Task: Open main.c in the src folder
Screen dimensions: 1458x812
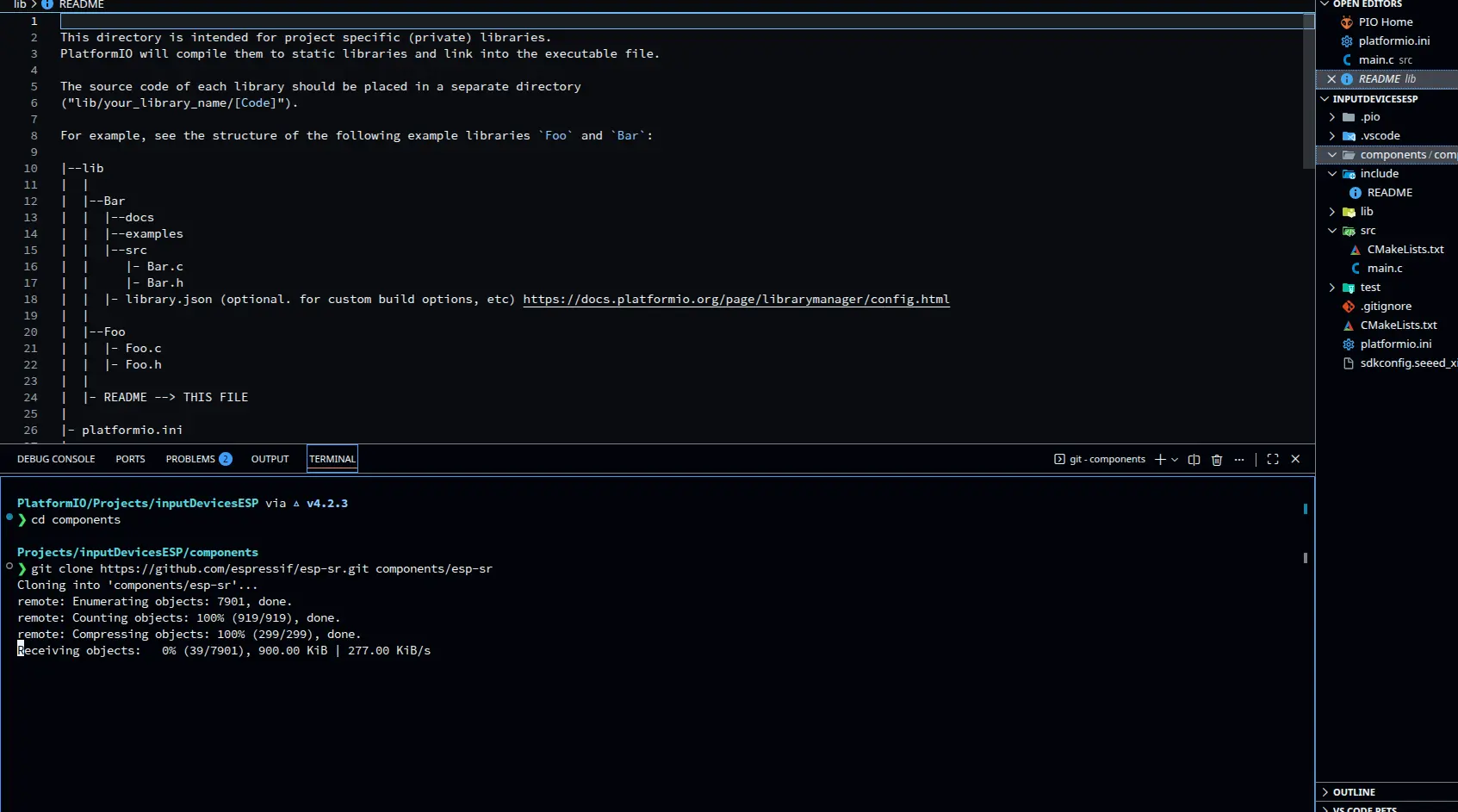Action: [1385, 269]
